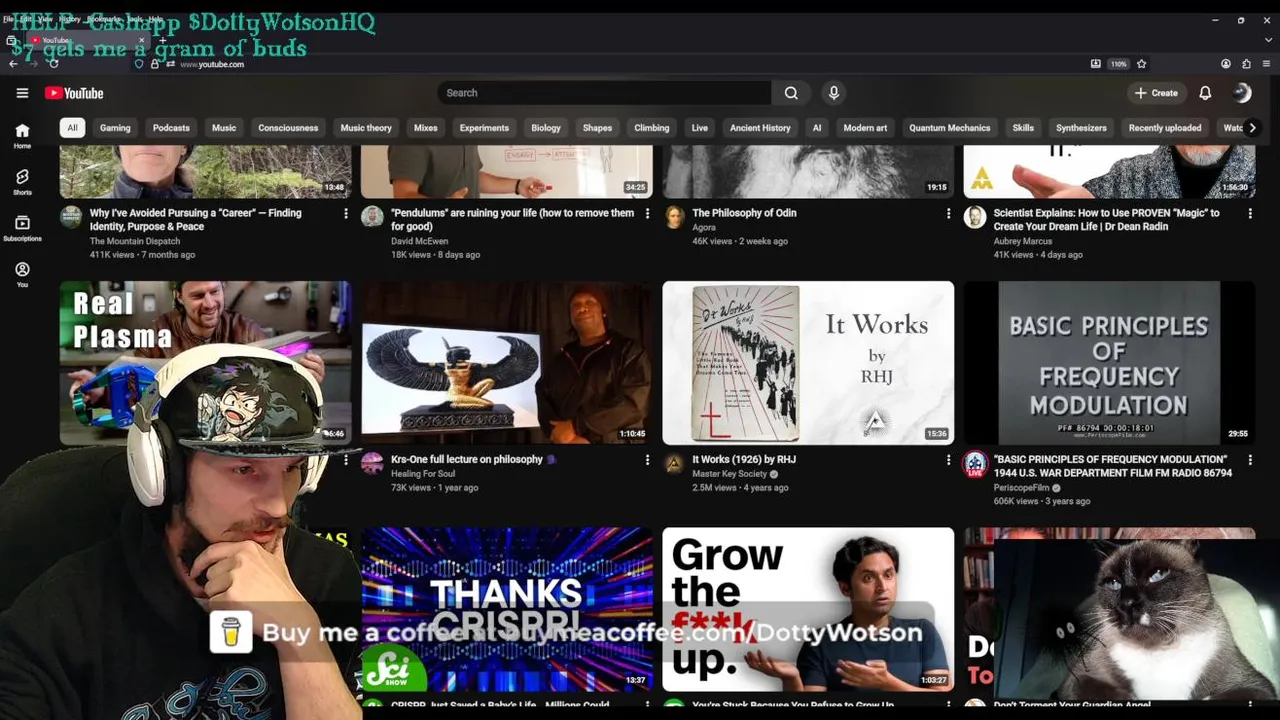Click the tracking protection shield icon

tap(139, 64)
